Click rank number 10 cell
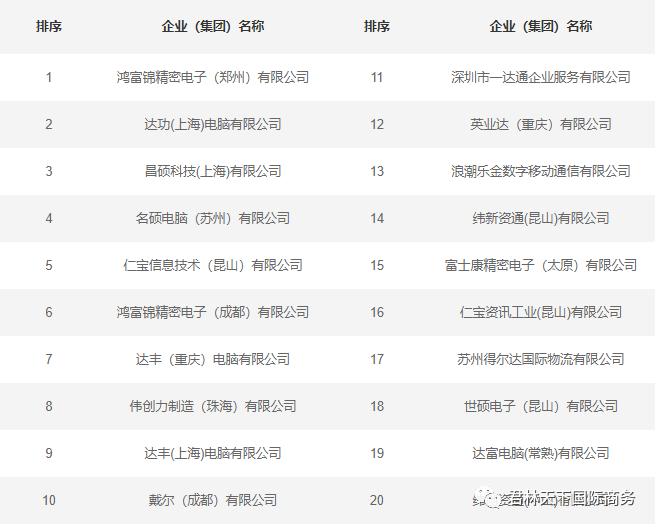The width and height of the screenshot is (656, 527). (49, 500)
